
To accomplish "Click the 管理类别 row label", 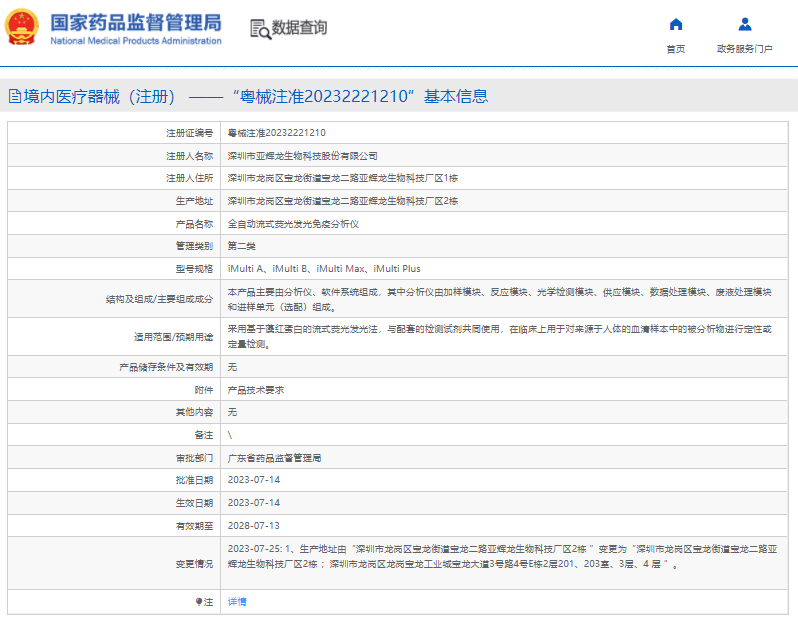I will [x=194, y=246].
